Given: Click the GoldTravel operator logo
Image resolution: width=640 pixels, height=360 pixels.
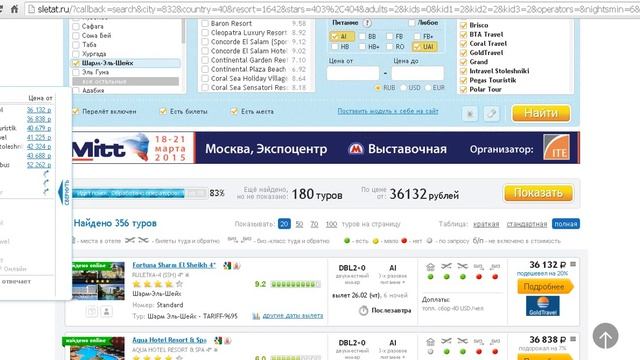Looking at the screenshot, I should [543, 306].
